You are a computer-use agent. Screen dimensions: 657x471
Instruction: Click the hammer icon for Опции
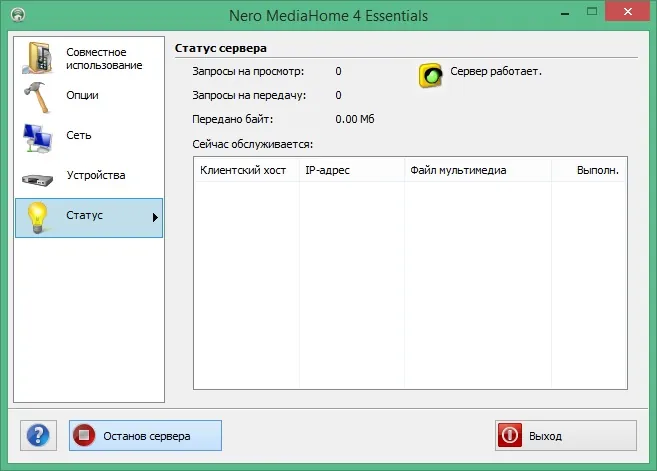38,97
